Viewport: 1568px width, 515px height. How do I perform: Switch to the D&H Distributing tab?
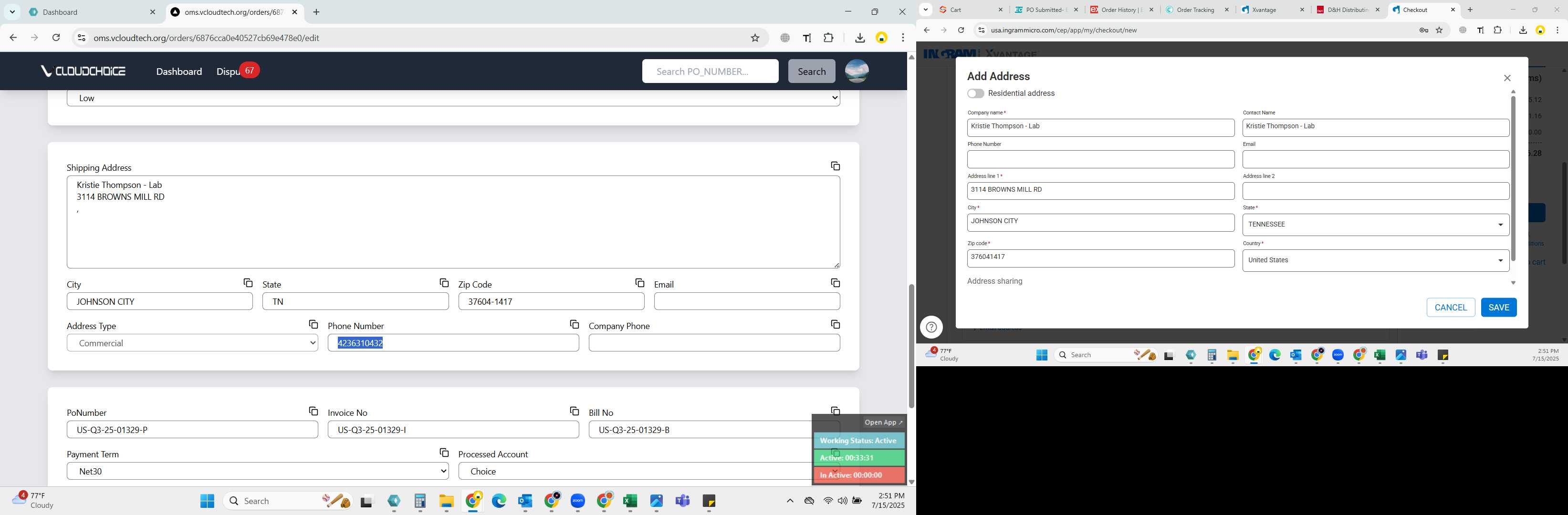(x=1348, y=10)
